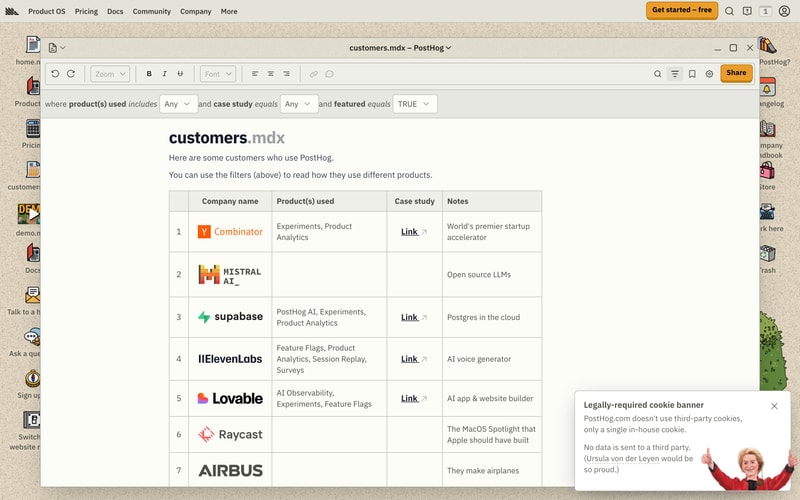Image resolution: width=800 pixels, height=500 pixels.
Task: Open supabase case study Link
Action: tap(414, 317)
